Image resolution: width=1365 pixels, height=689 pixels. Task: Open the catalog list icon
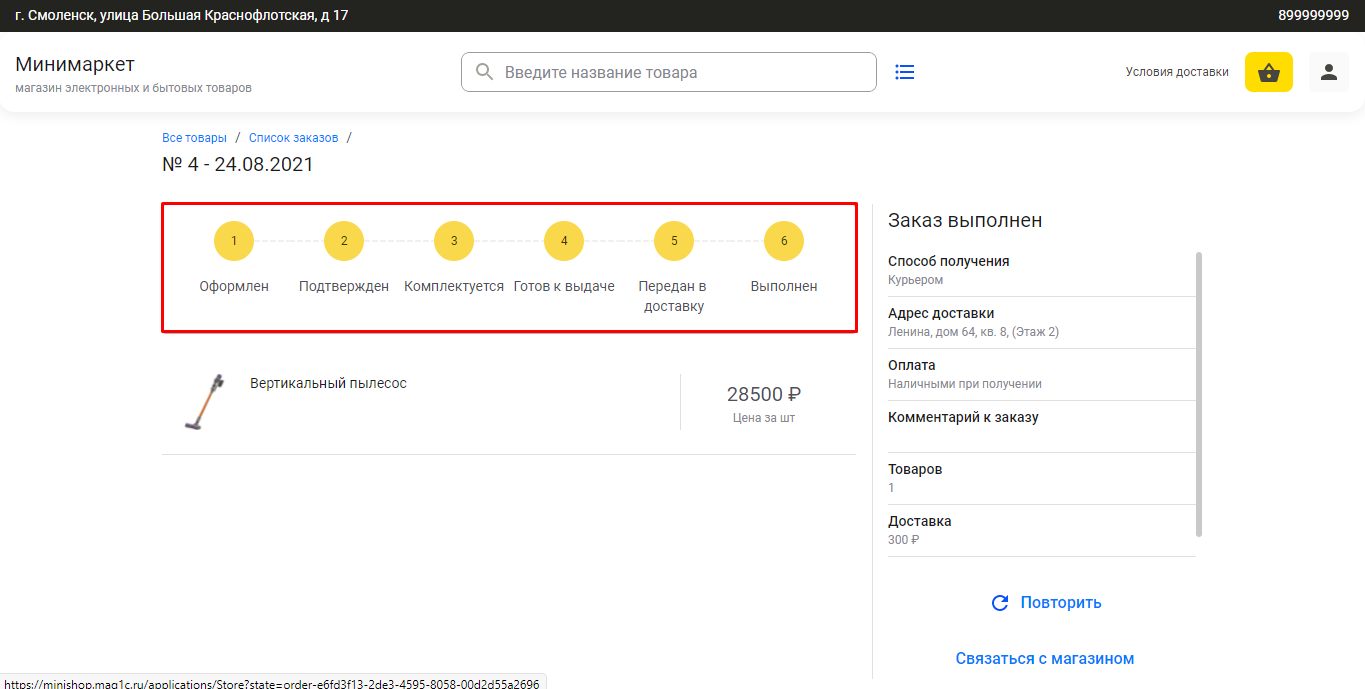click(x=904, y=72)
